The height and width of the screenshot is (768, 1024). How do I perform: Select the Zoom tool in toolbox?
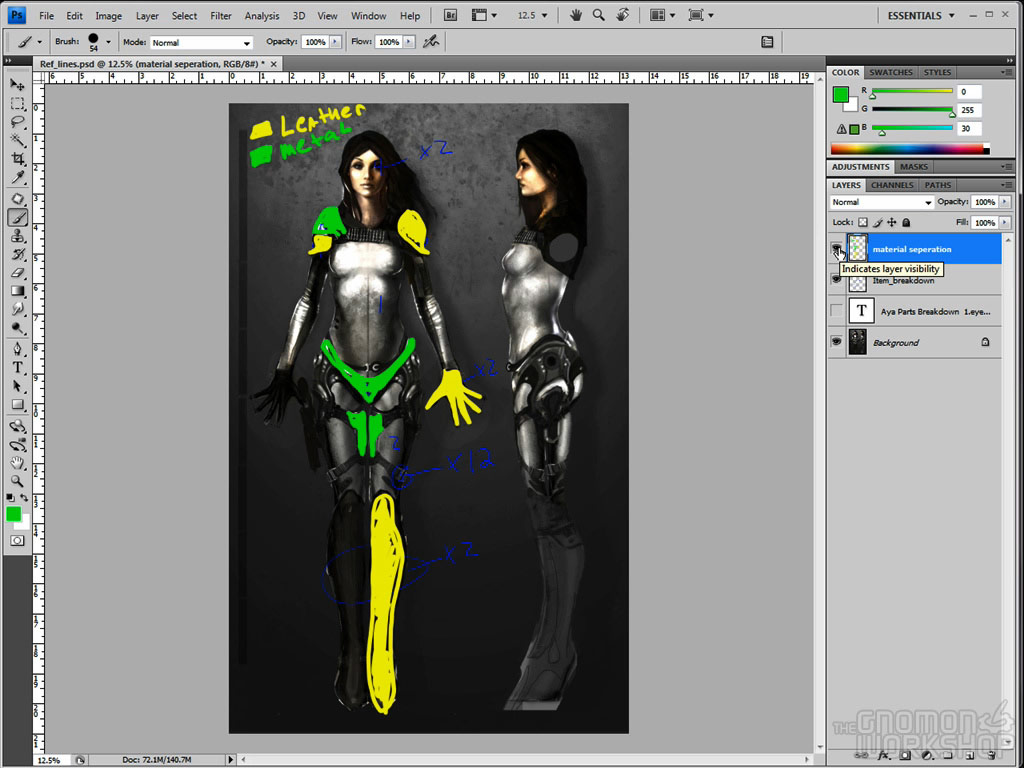tap(18, 482)
